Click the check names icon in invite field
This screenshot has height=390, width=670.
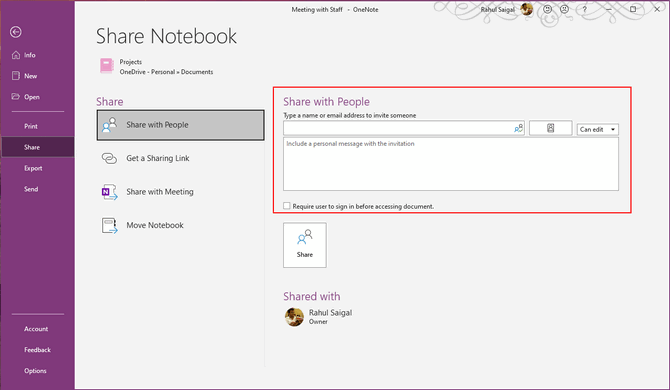tap(518, 128)
